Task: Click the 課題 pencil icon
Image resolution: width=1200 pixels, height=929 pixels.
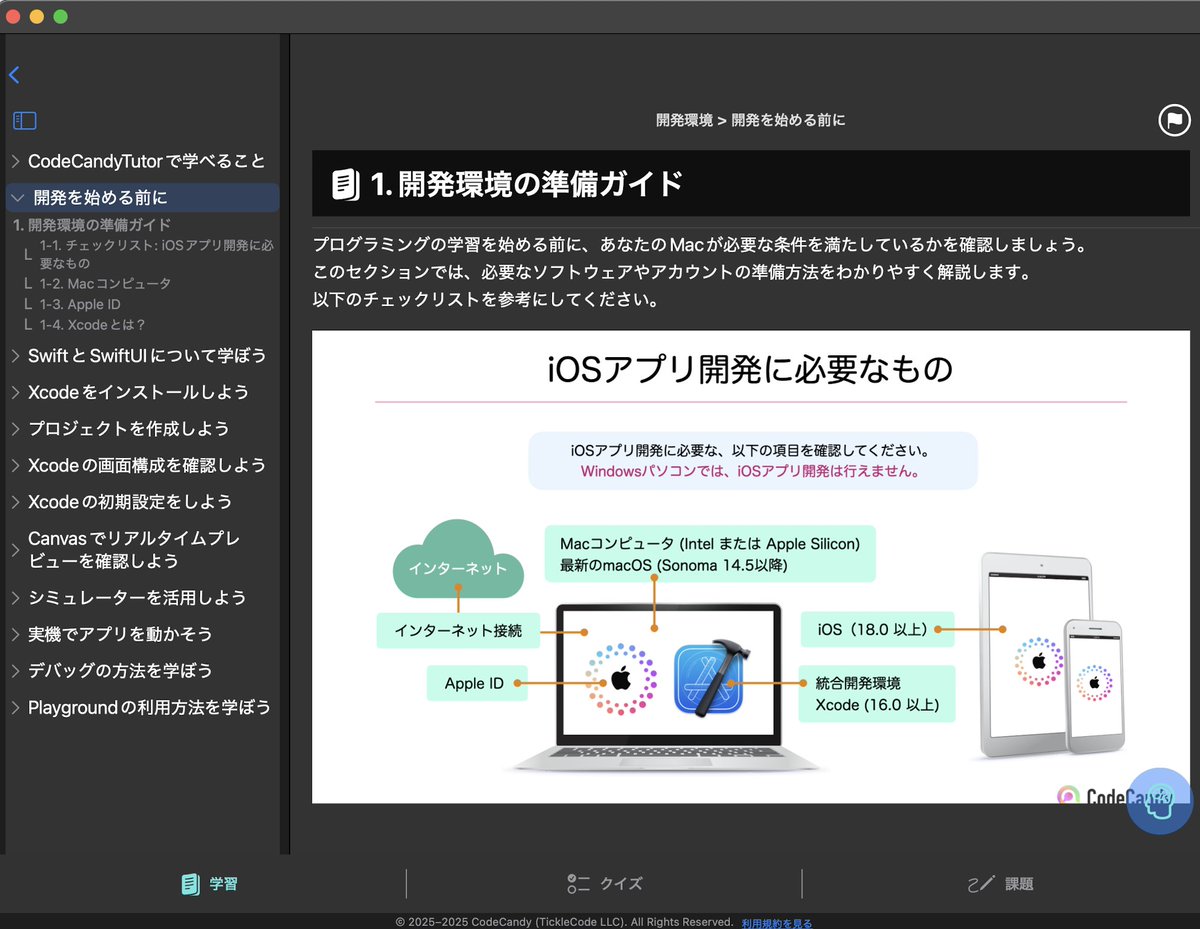Action: [x=981, y=884]
